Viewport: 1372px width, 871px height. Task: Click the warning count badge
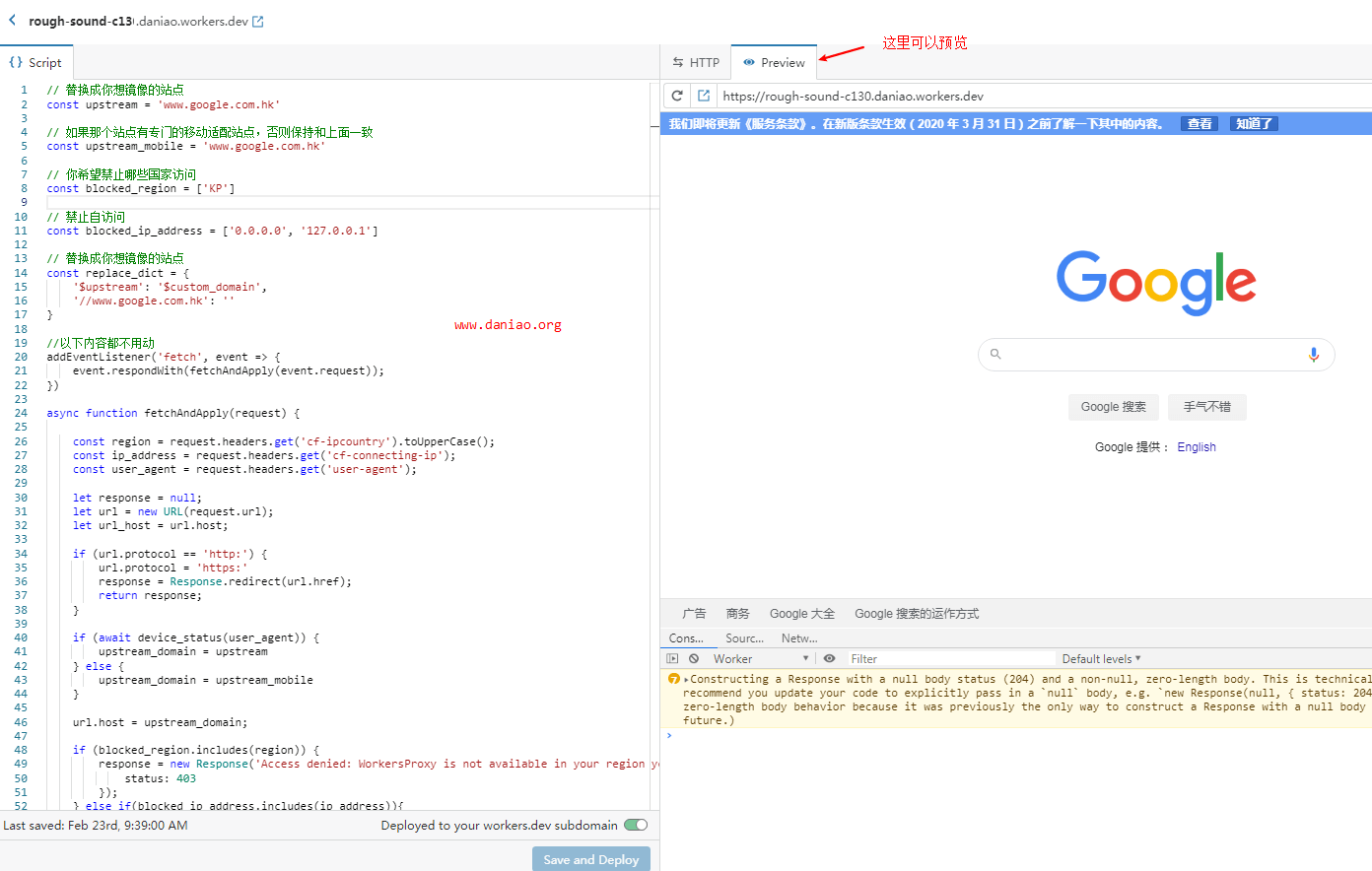(x=674, y=679)
